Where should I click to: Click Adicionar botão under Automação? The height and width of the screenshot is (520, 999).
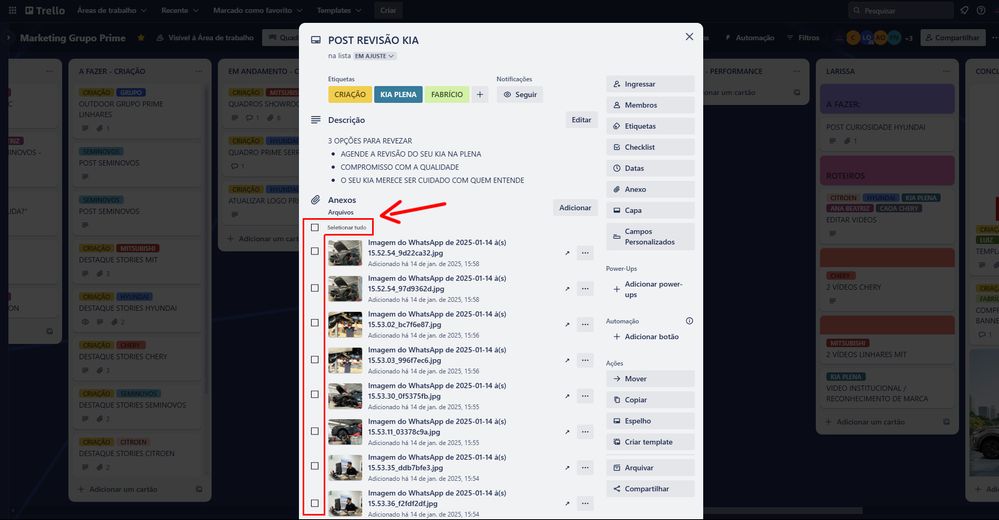pos(650,336)
